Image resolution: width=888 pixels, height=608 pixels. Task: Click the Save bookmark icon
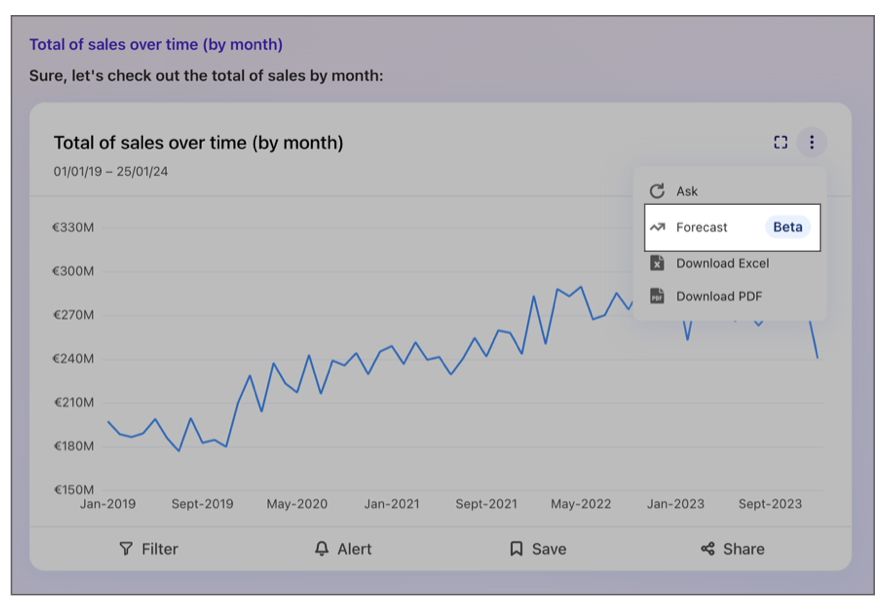point(516,549)
